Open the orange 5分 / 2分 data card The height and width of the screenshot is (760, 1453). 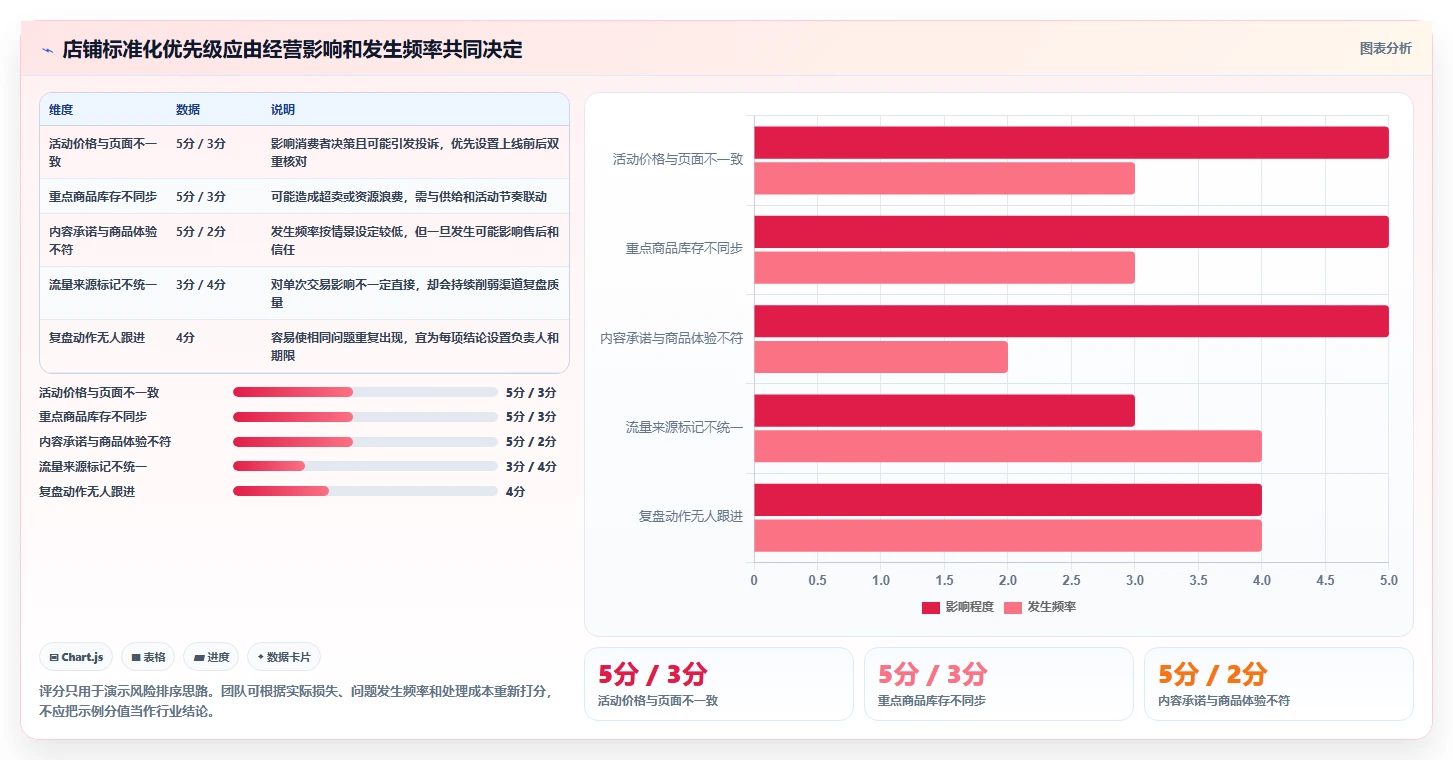(1279, 684)
